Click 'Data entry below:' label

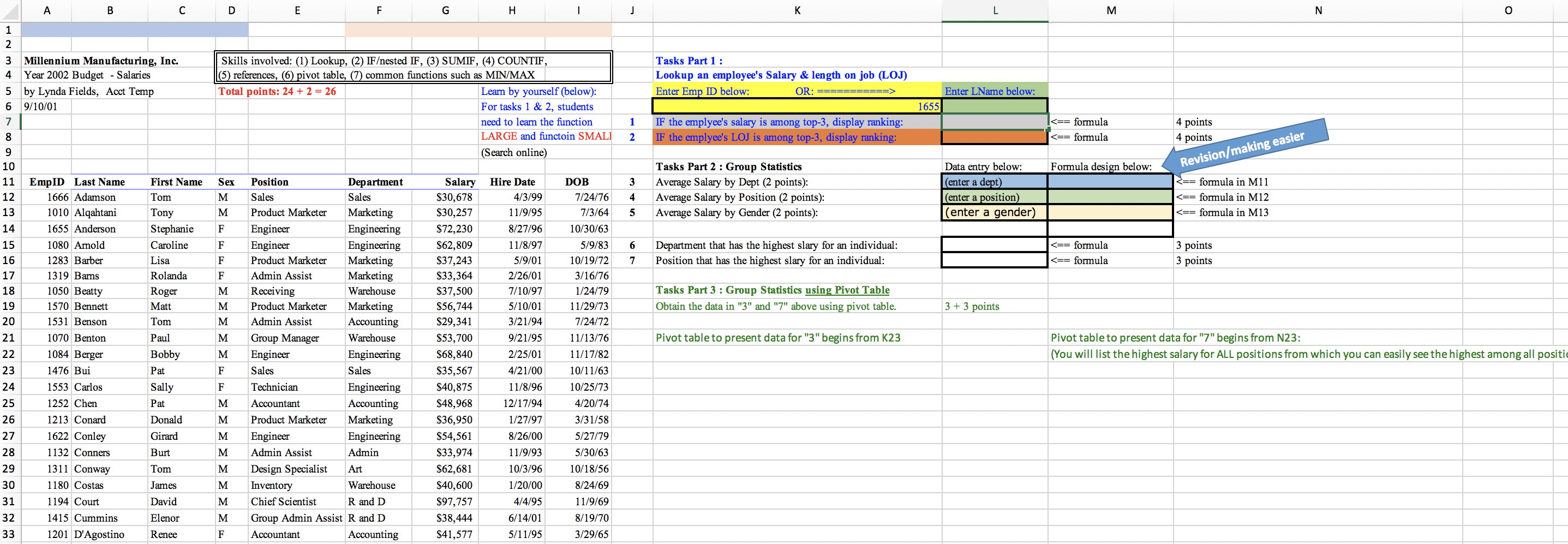(983, 167)
